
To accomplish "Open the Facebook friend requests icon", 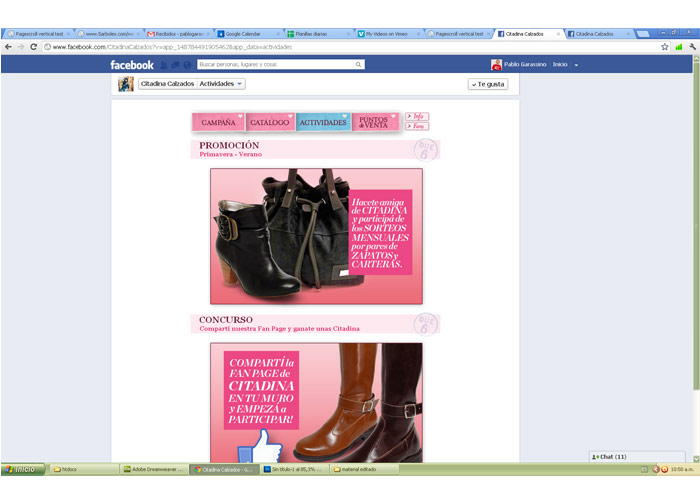I will click(x=164, y=65).
